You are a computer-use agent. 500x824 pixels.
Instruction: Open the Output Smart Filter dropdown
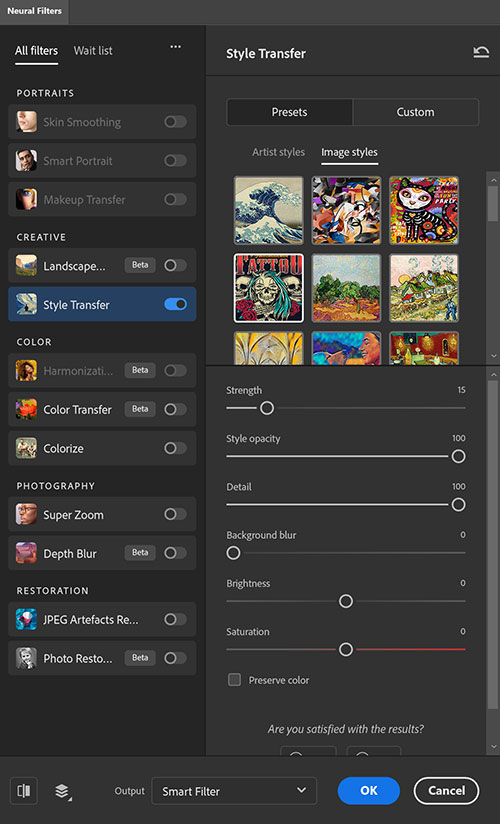234,791
